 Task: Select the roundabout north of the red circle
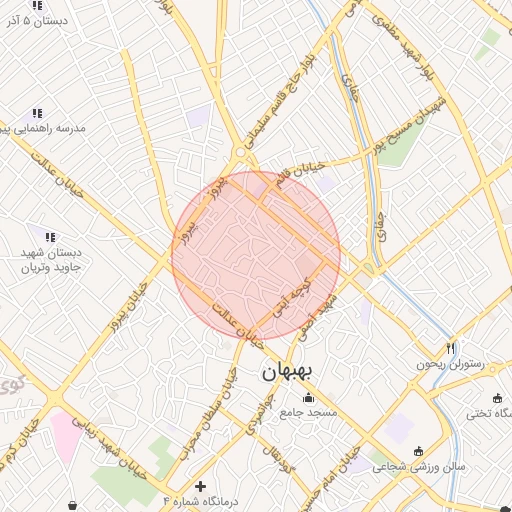point(240,153)
